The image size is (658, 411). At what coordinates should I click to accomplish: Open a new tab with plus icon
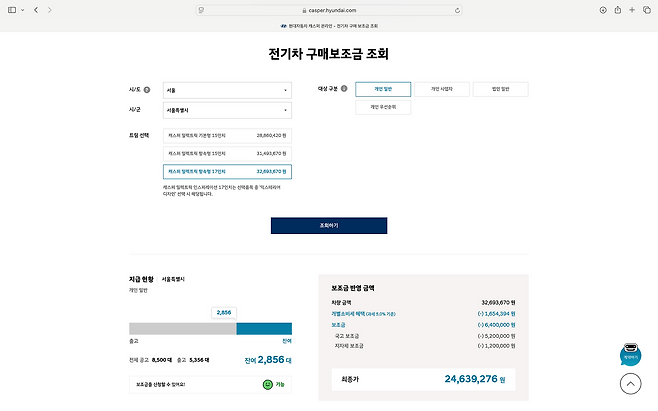(631, 9)
